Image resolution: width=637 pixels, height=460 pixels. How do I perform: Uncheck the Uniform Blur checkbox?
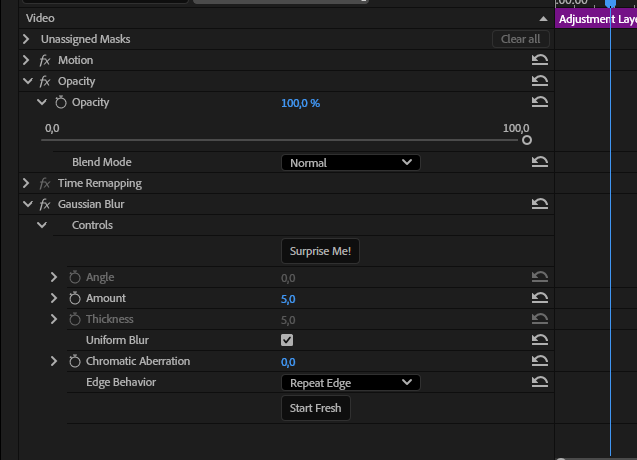pos(287,340)
